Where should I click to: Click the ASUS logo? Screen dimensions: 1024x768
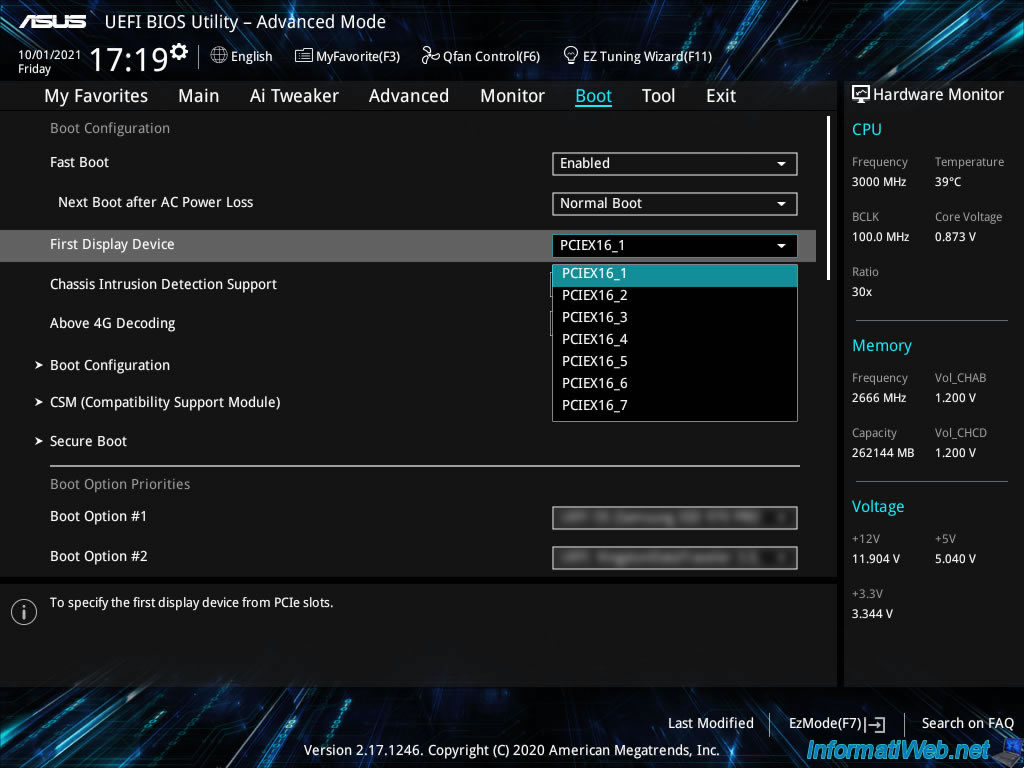[x=52, y=22]
